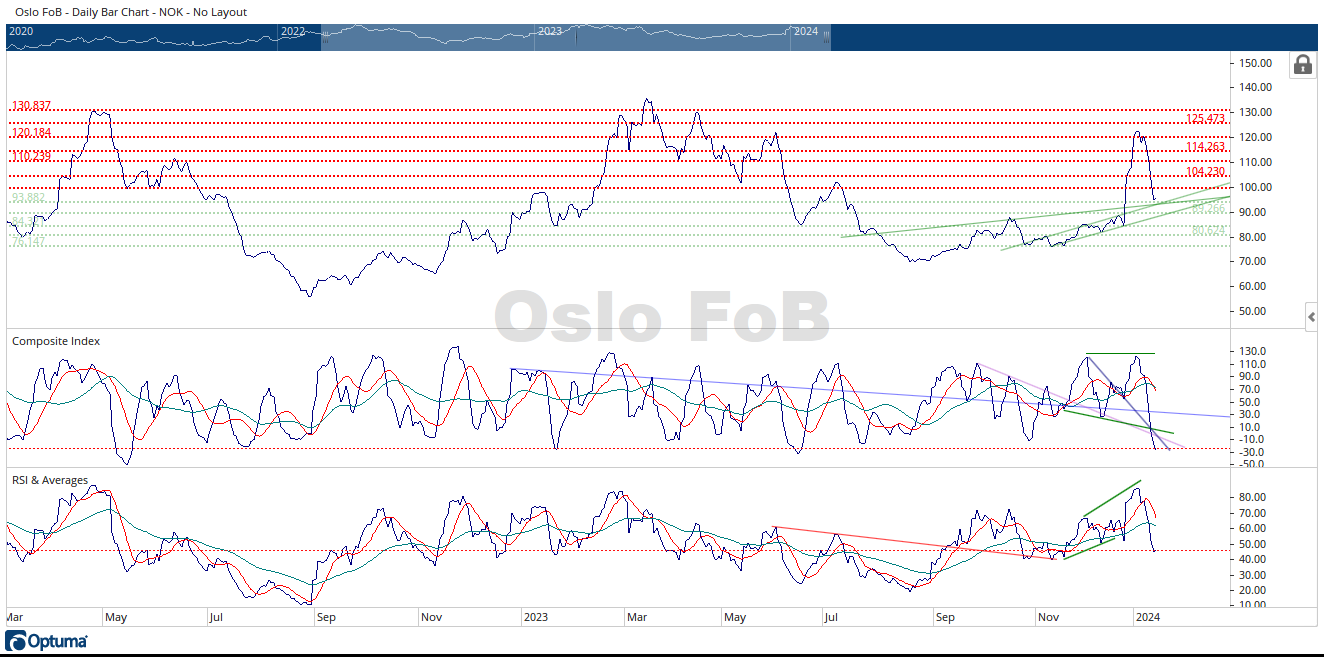Click the 2024 date axis label at bottom
The width and height of the screenshot is (1324, 657).
point(1148,618)
